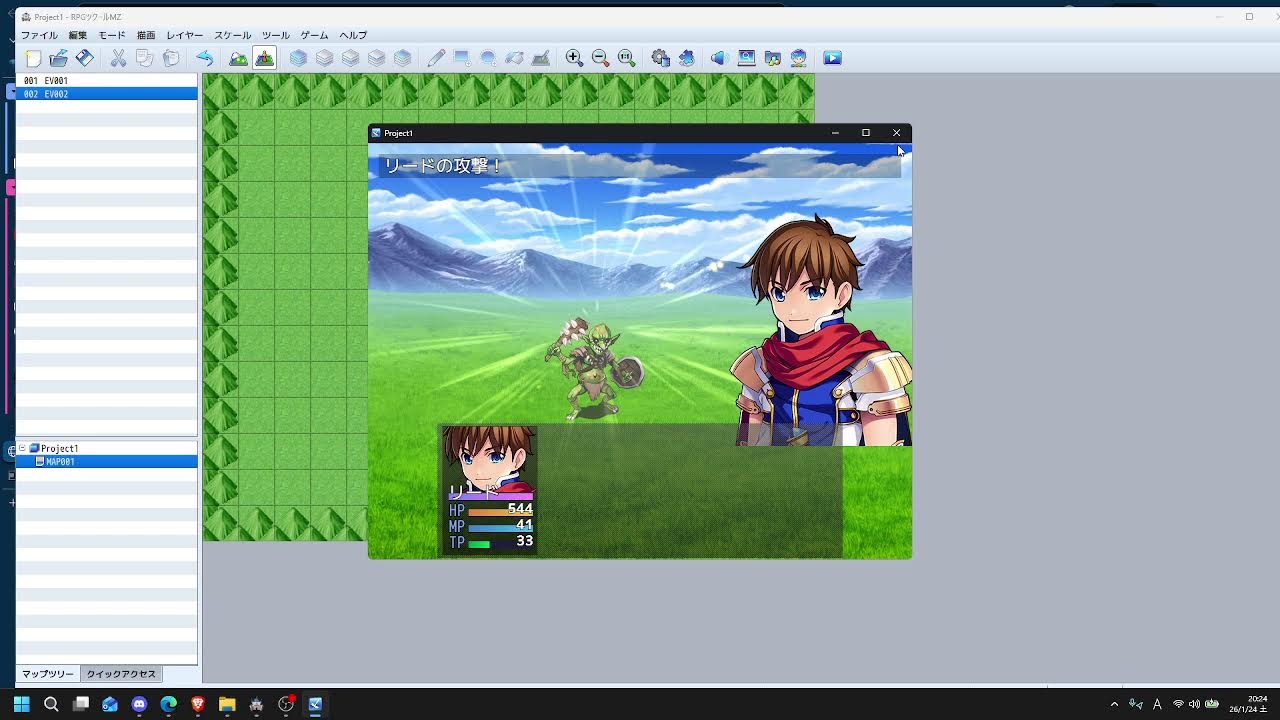
Task: Open Windows taskbar search
Action: click(51, 704)
